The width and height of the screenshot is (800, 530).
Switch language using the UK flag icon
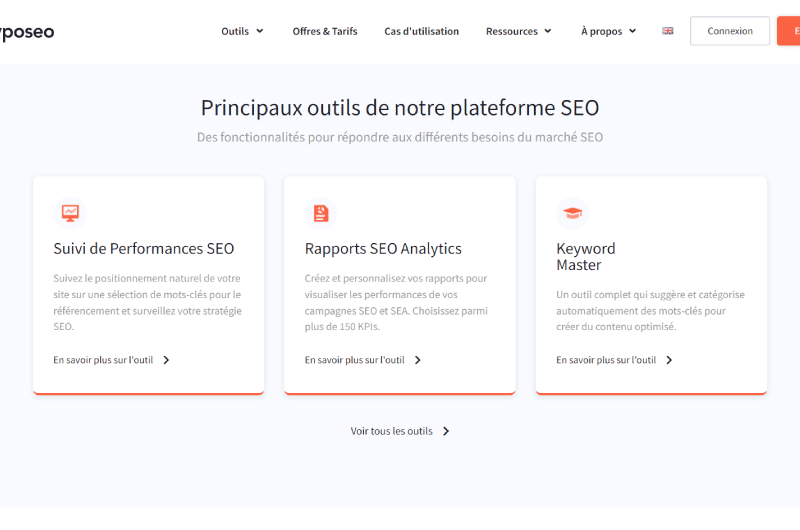point(667,31)
